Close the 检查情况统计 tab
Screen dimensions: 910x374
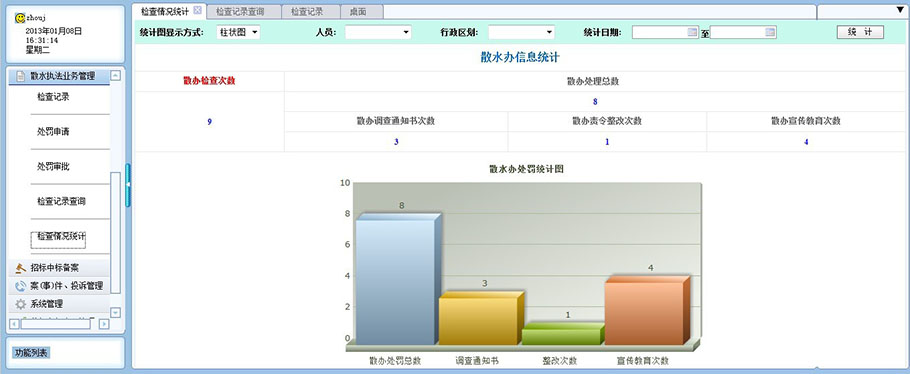coord(197,10)
